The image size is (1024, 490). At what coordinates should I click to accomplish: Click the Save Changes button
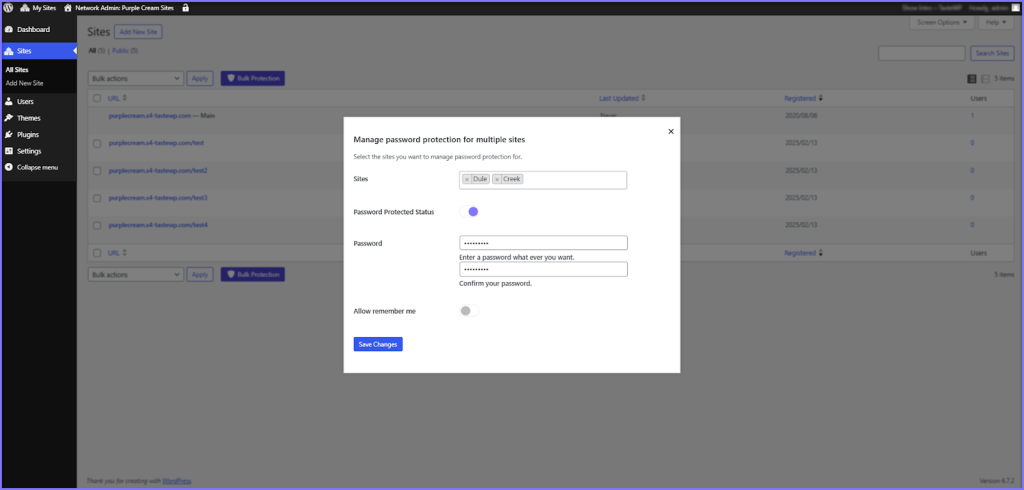[x=378, y=344]
